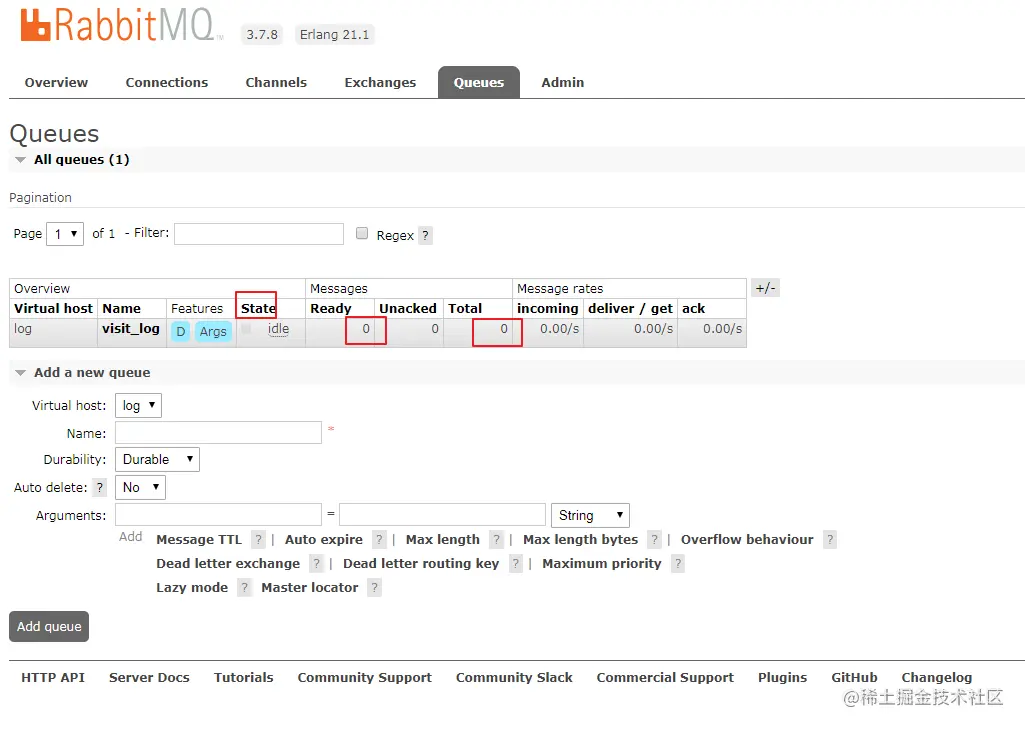Open the visit_log queue link
Viewport: 1025px width, 729px height.
click(x=131, y=329)
